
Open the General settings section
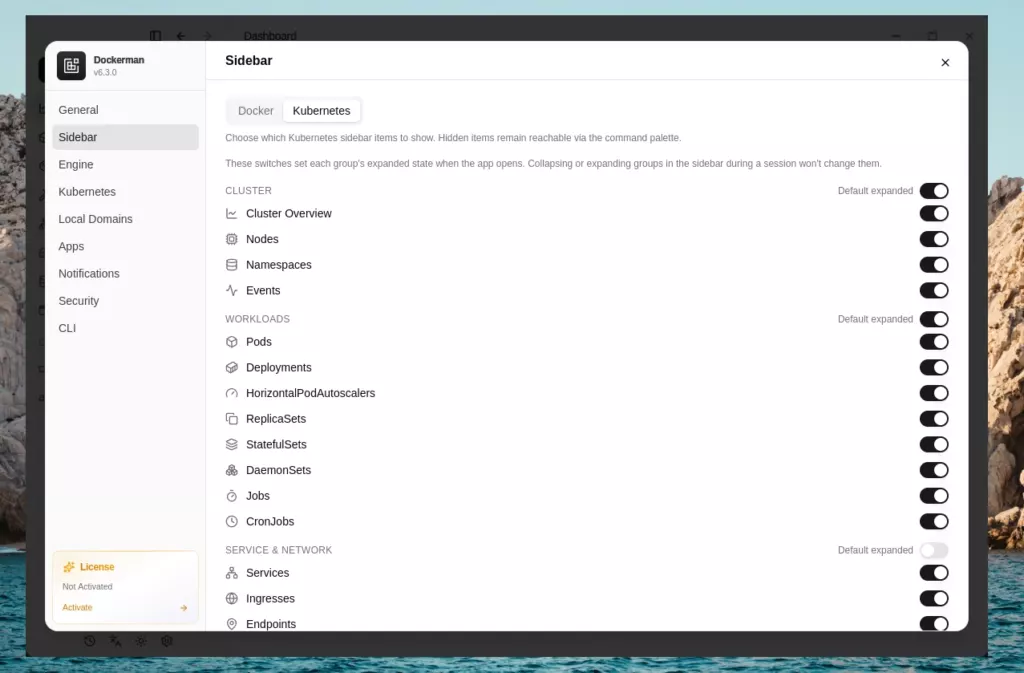125,110
